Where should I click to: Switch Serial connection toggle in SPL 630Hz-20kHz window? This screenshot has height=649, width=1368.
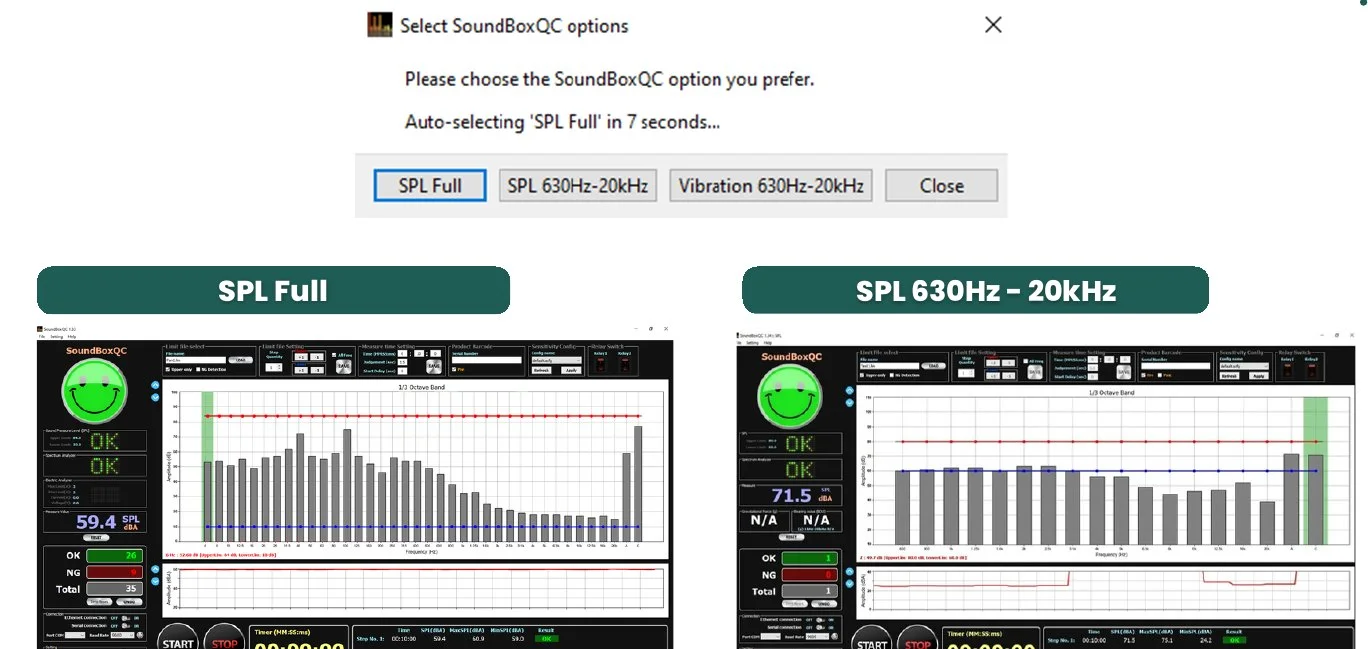[x=820, y=628]
